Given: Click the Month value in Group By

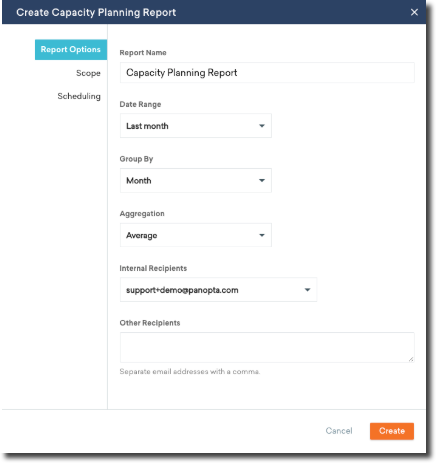Looking at the screenshot, I should 139,181.
